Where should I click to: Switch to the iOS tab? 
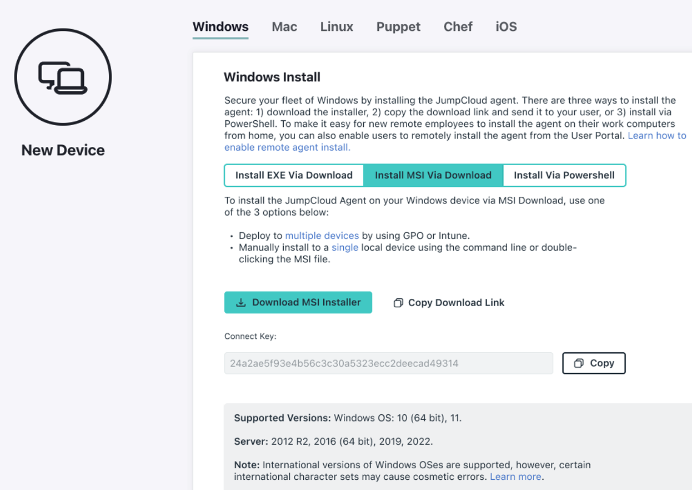(506, 27)
